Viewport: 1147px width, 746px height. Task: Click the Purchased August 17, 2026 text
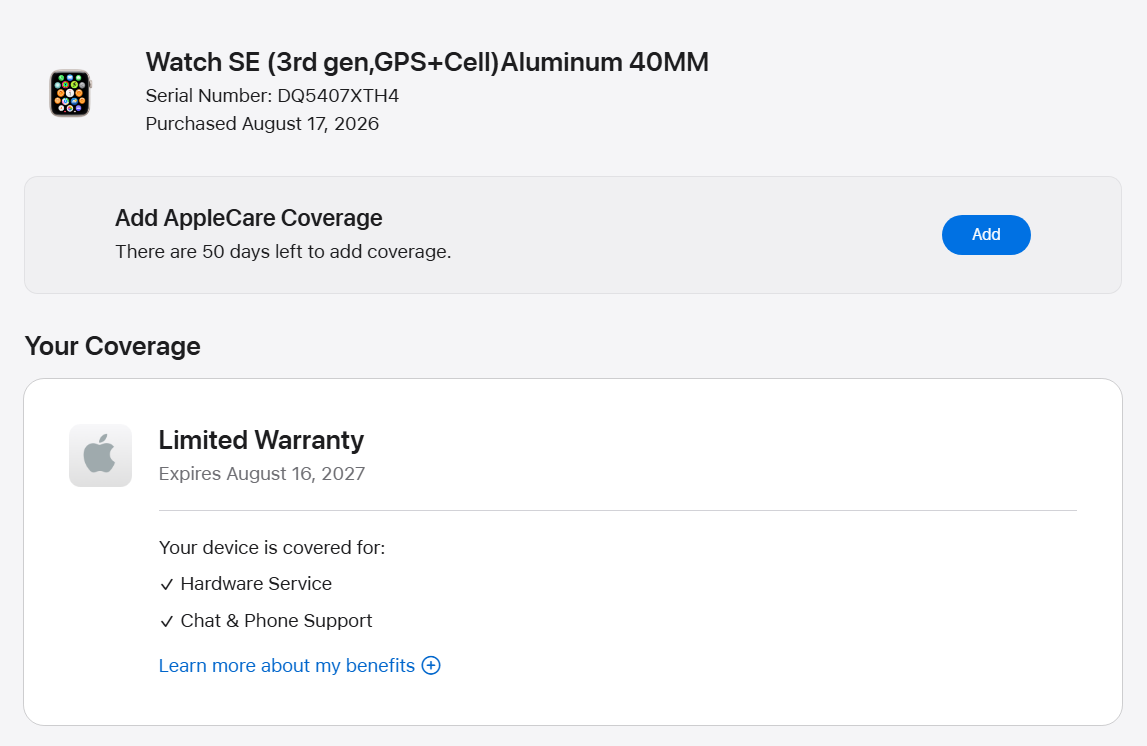click(262, 124)
